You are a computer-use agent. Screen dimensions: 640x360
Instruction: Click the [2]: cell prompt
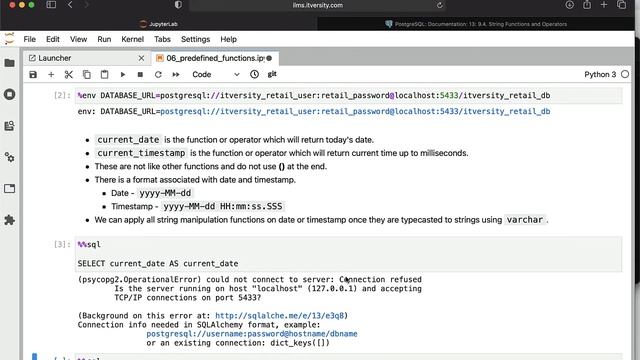pos(62,96)
